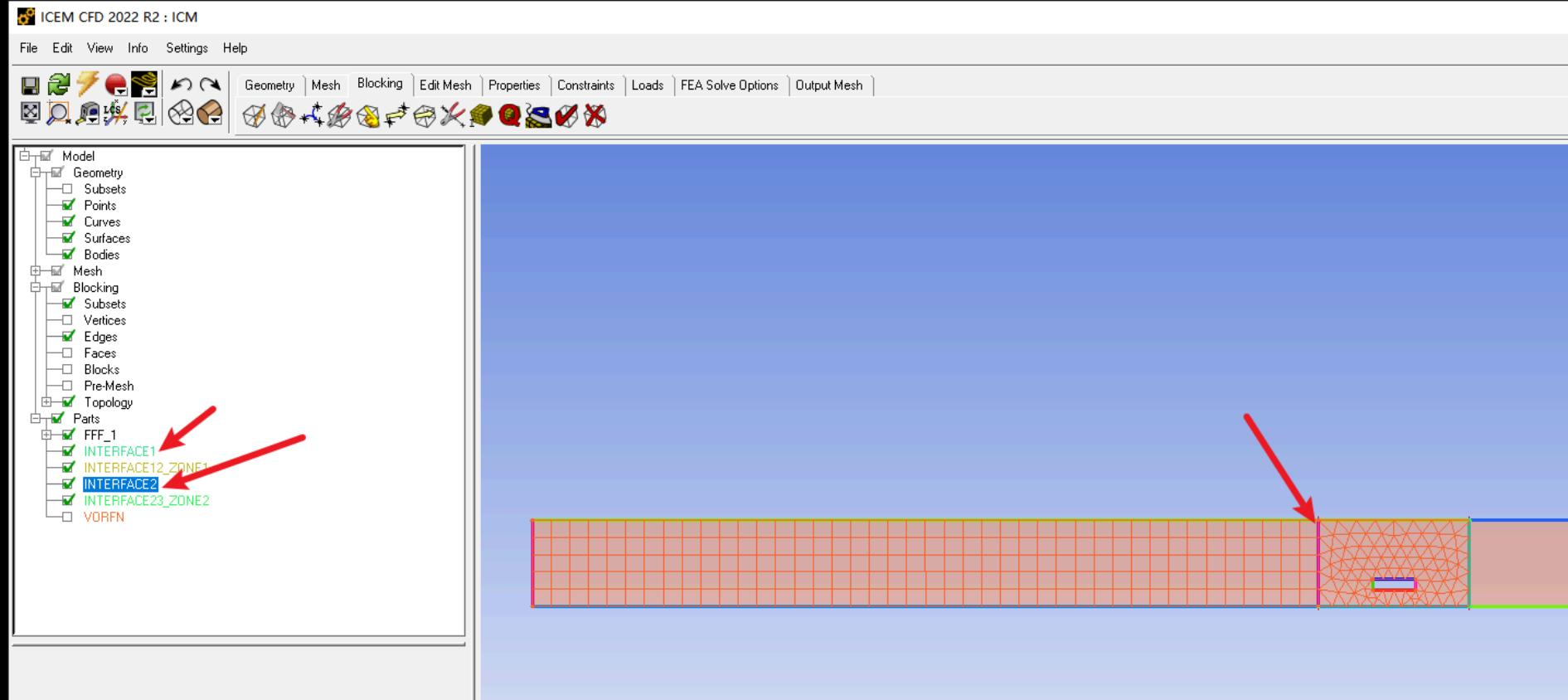The height and width of the screenshot is (700, 1568).
Task: Open the Info menu
Action: click(x=138, y=48)
